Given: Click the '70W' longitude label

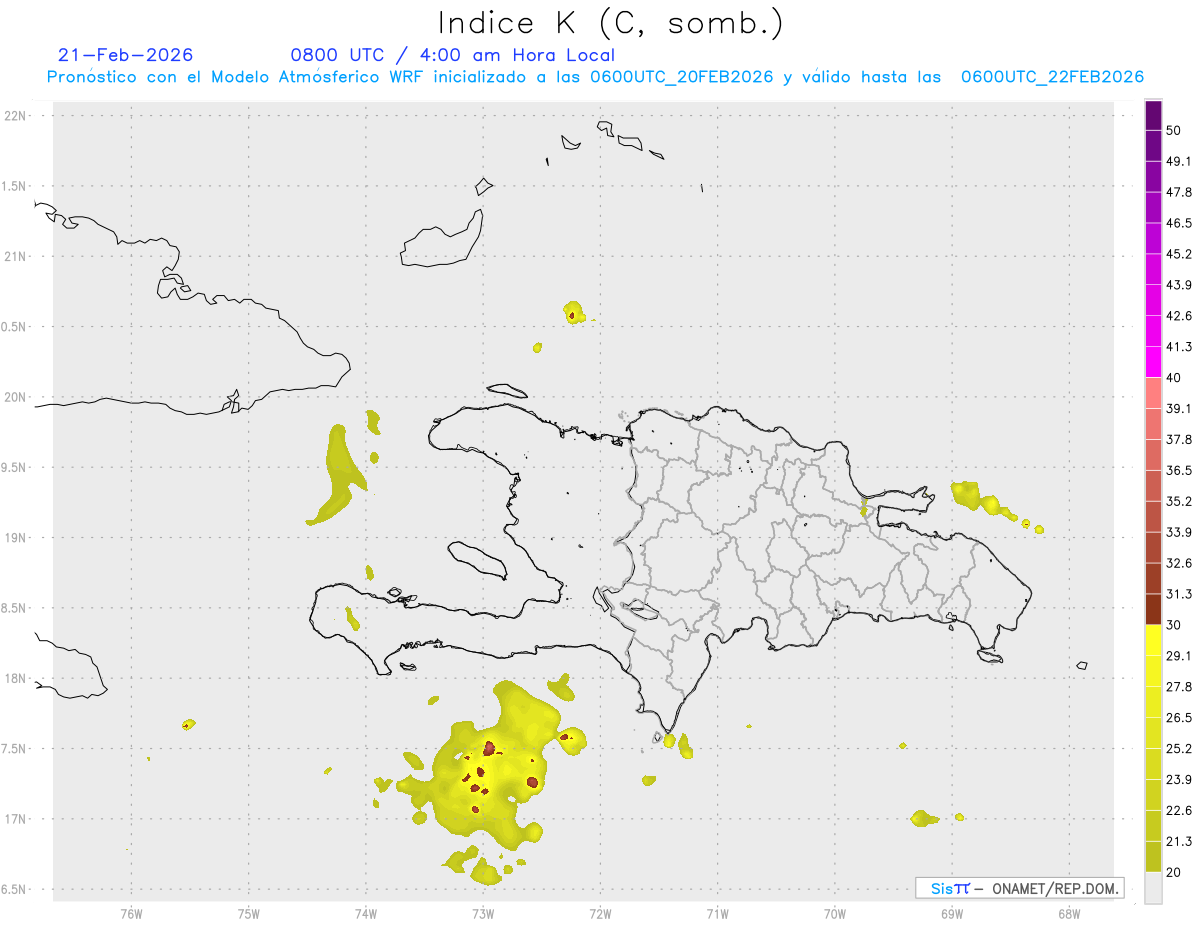Looking at the screenshot, I should (x=834, y=914).
